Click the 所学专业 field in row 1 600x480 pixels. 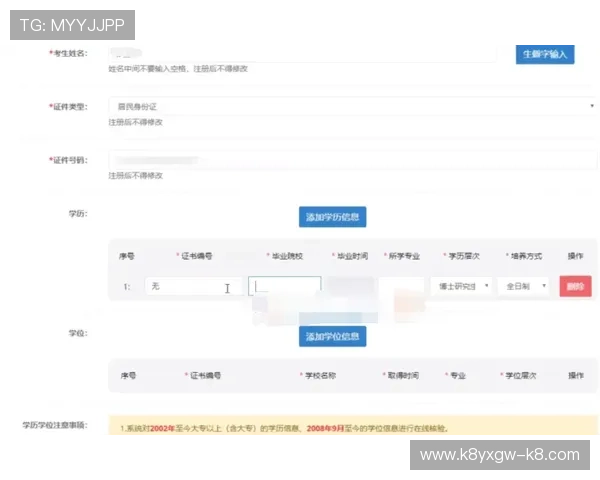[401, 286]
